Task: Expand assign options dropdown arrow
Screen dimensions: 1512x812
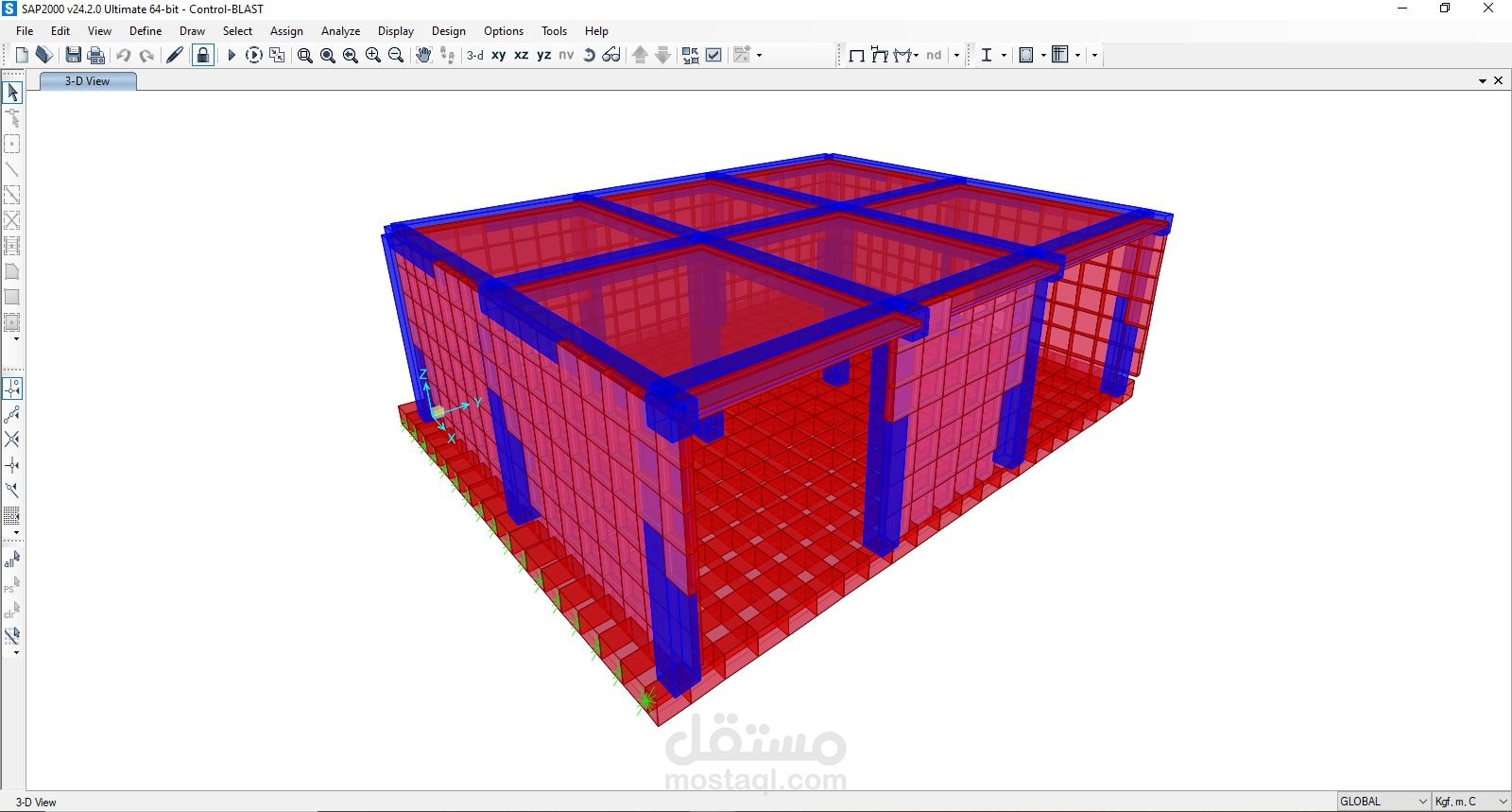Action: [x=760, y=55]
